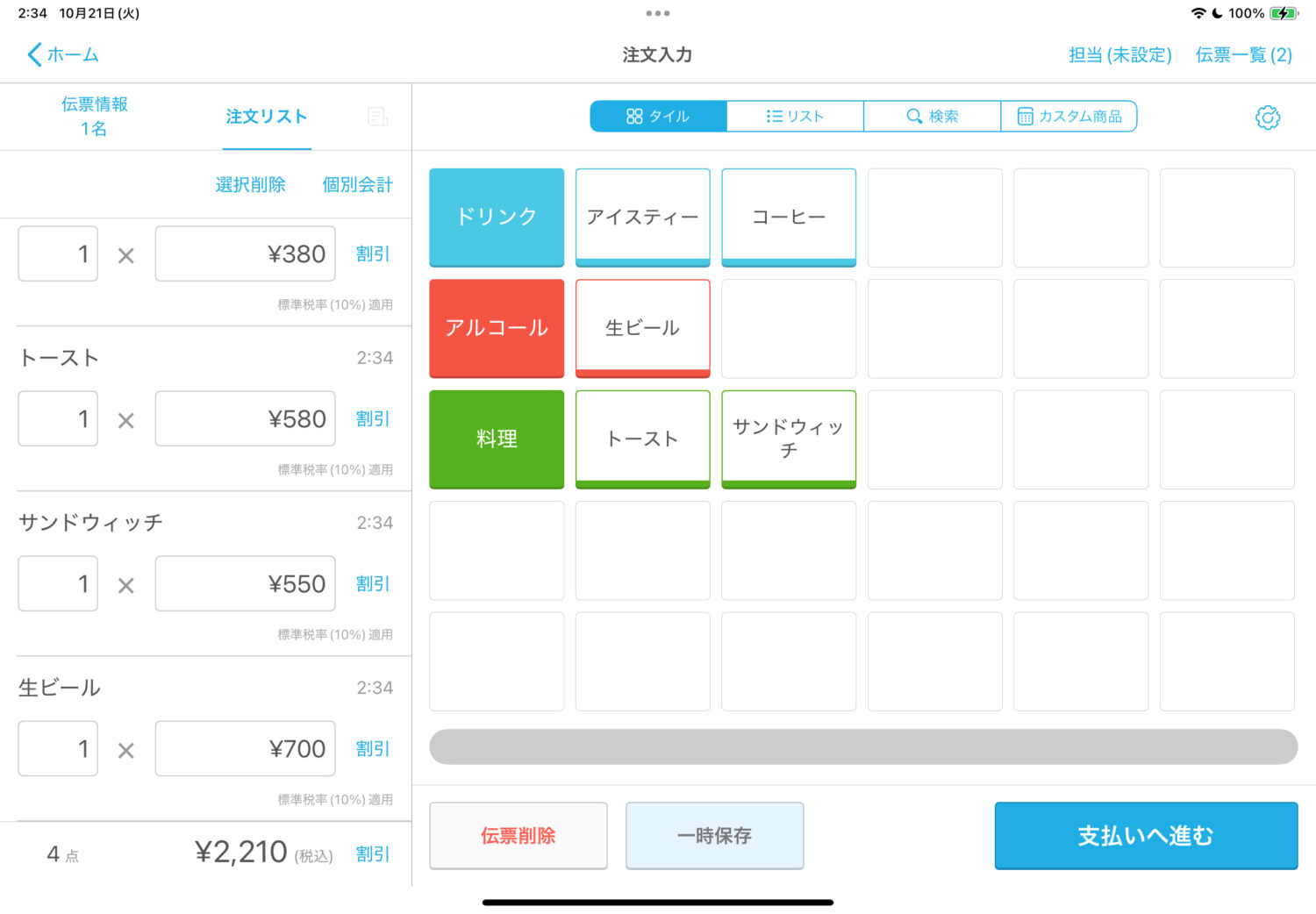Screen dimensions: 1316x914
Task: Remove the 生ビール item with X icon
Action: 126,751
